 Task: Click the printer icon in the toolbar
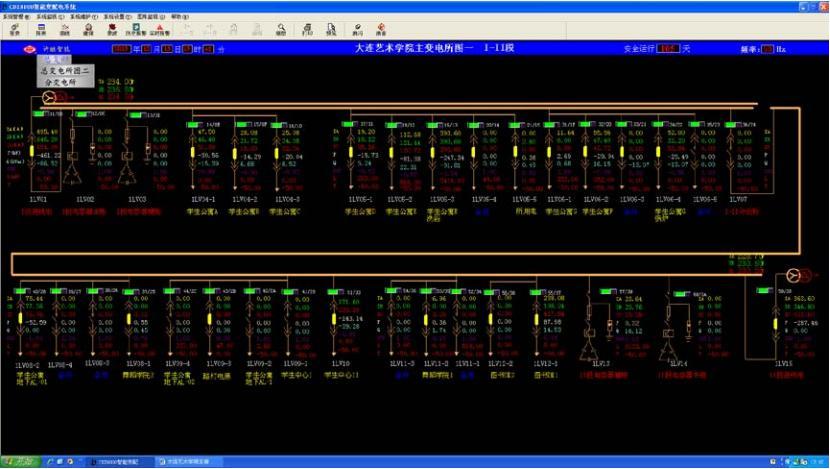[x=306, y=30]
